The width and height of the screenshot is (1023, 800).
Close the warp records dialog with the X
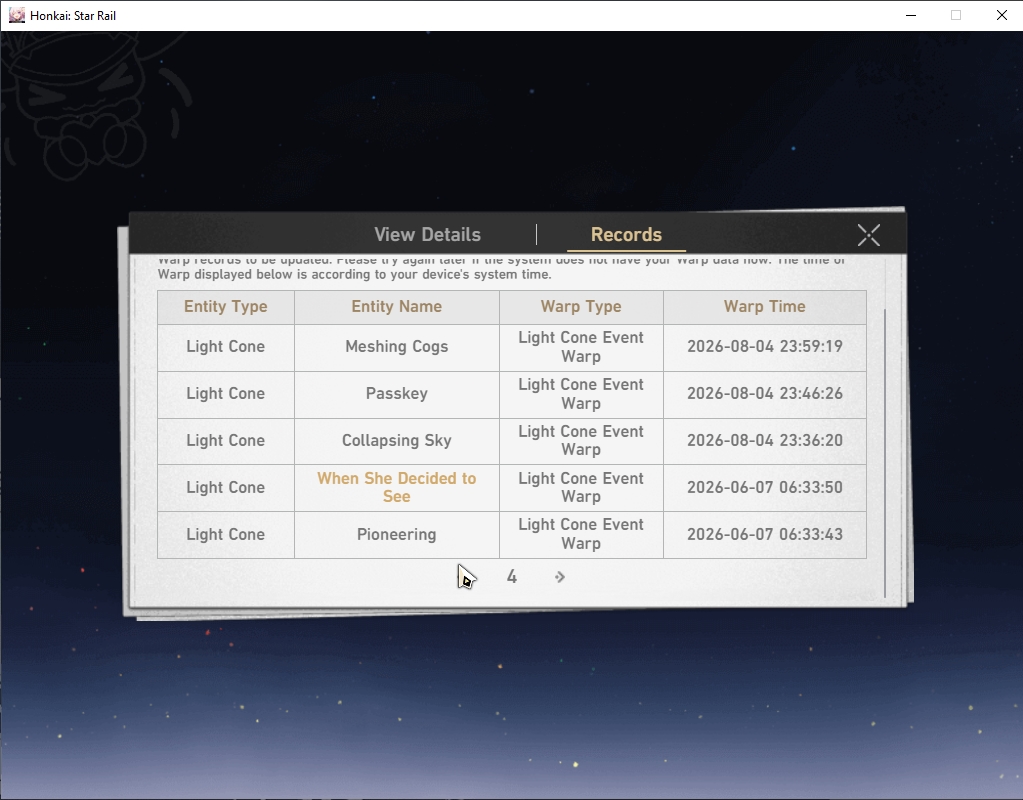pyautogui.click(x=868, y=235)
